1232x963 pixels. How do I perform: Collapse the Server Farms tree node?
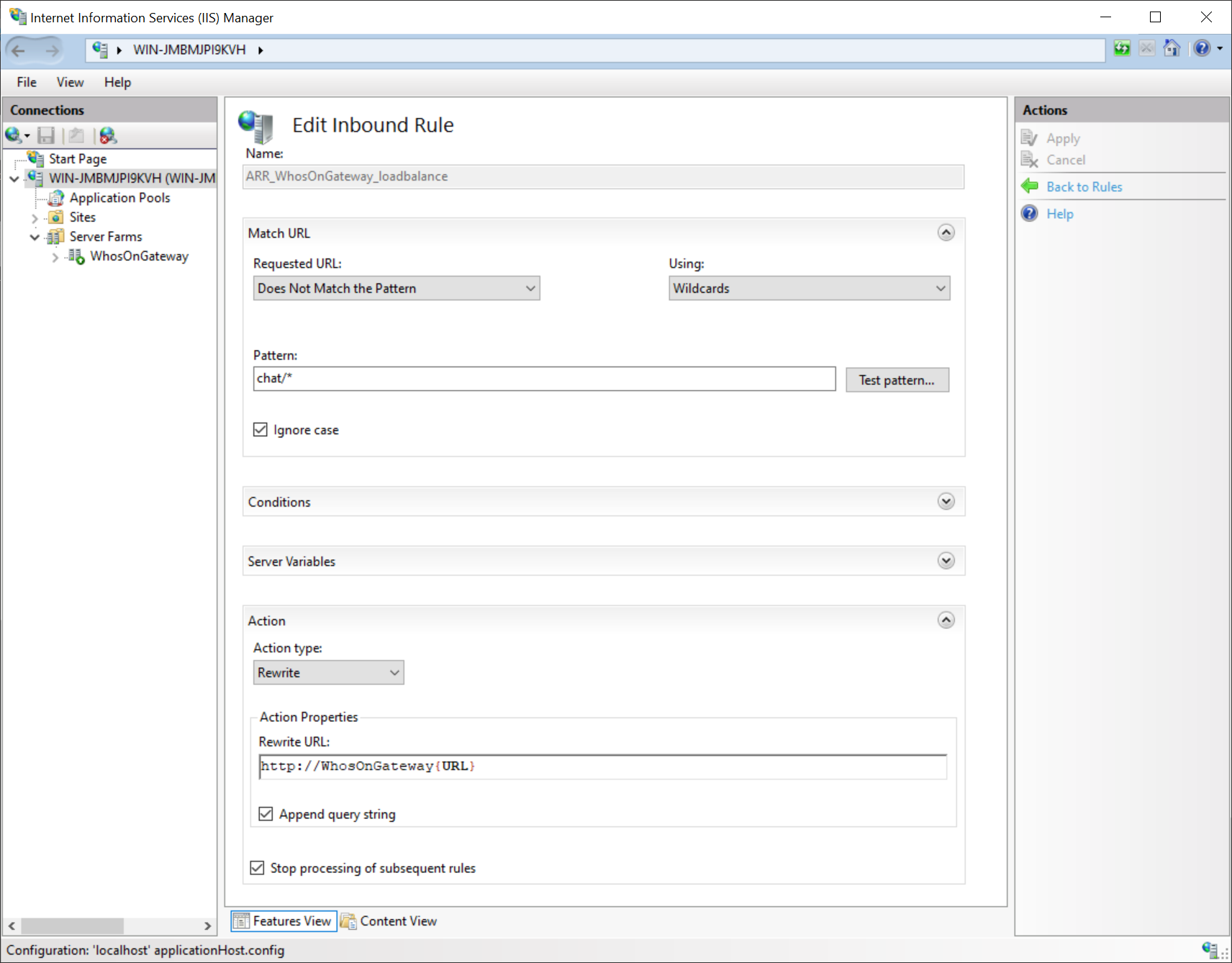tap(35, 237)
